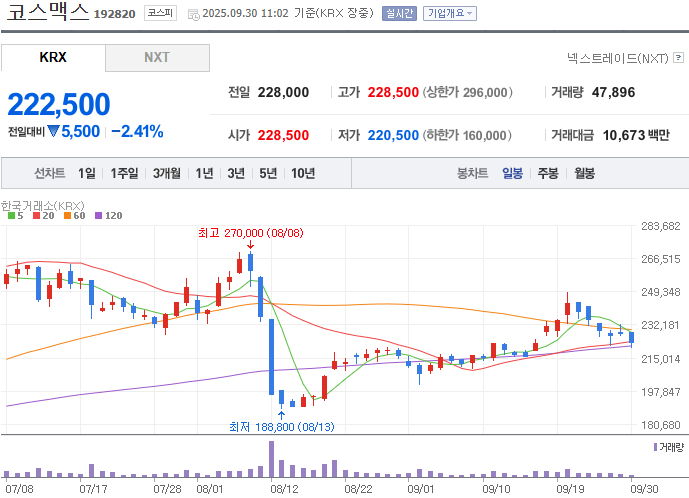This screenshot has width=689, height=498.
Task: Select the 3개월 line chart period
Action: point(167,173)
